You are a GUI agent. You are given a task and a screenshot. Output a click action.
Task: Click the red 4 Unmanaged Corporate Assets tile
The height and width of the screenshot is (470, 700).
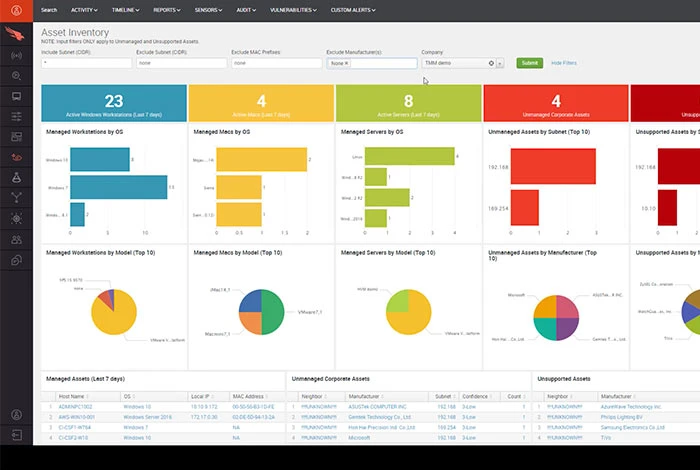pos(556,103)
